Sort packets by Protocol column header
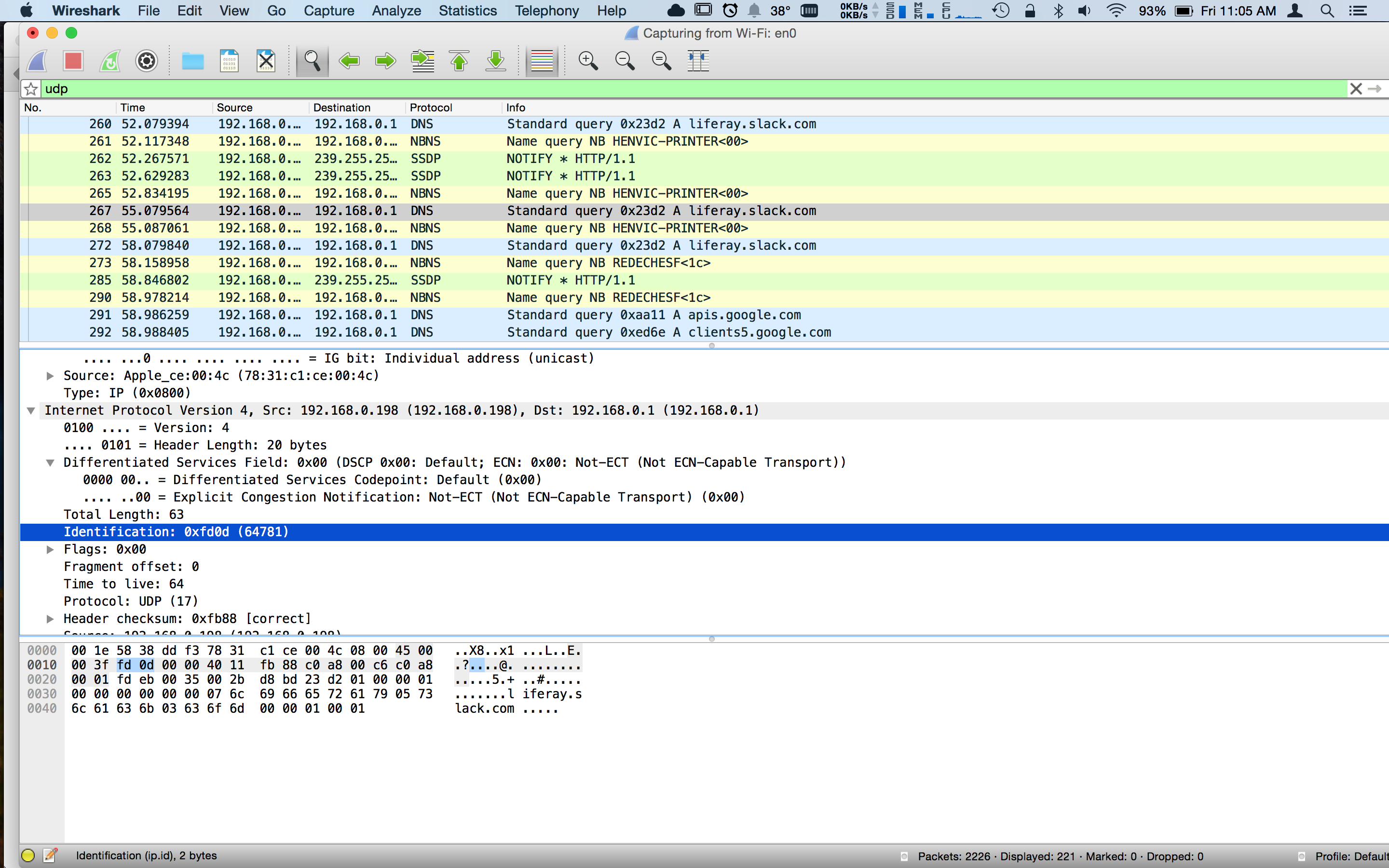Screen dimensions: 1389x868 coord(431,108)
